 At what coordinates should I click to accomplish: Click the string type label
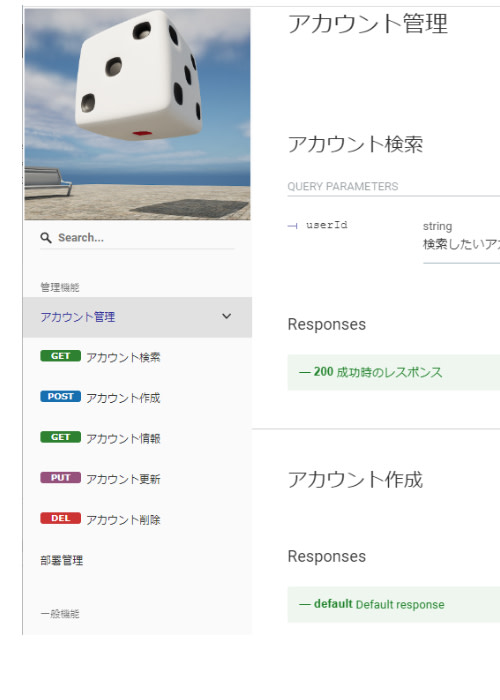(x=438, y=226)
